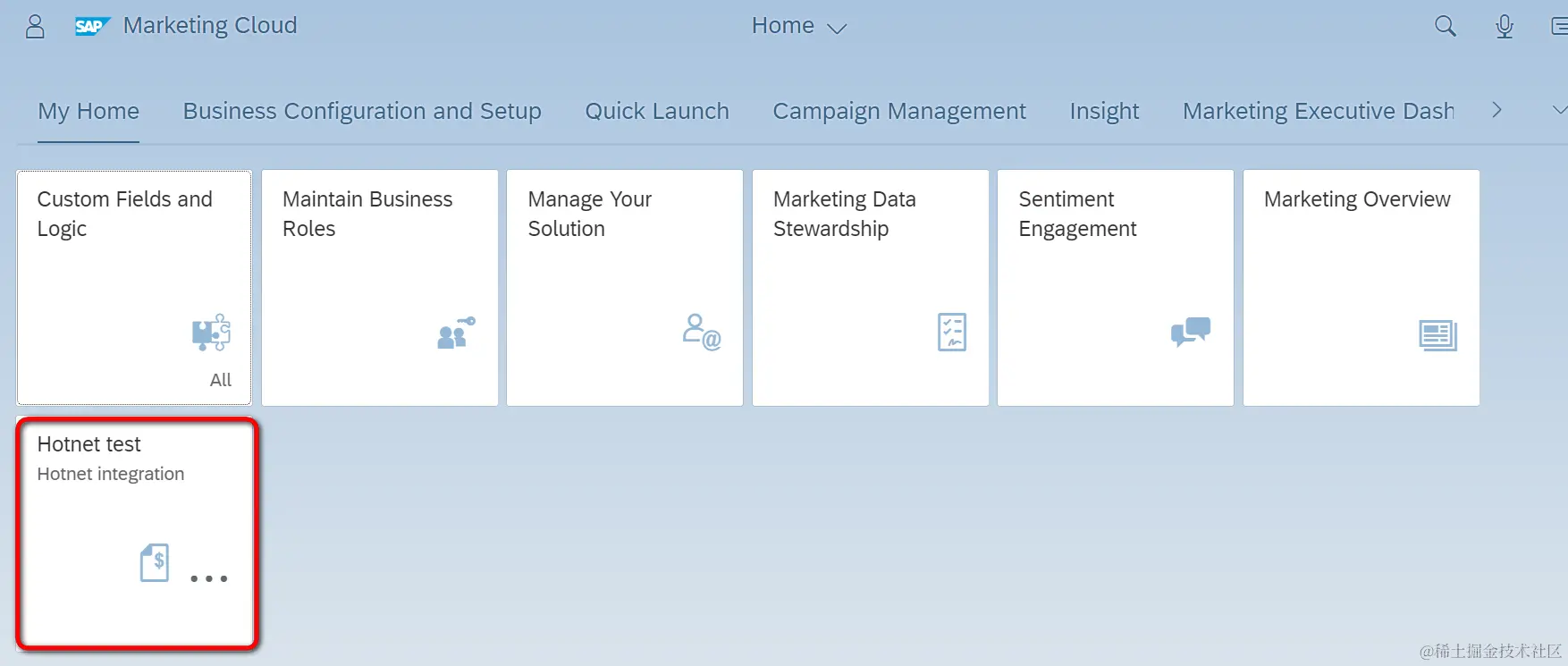Open the Custom Fields and Logic tile
This screenshot has height=666, width=1568.
[x=134, y=288]
